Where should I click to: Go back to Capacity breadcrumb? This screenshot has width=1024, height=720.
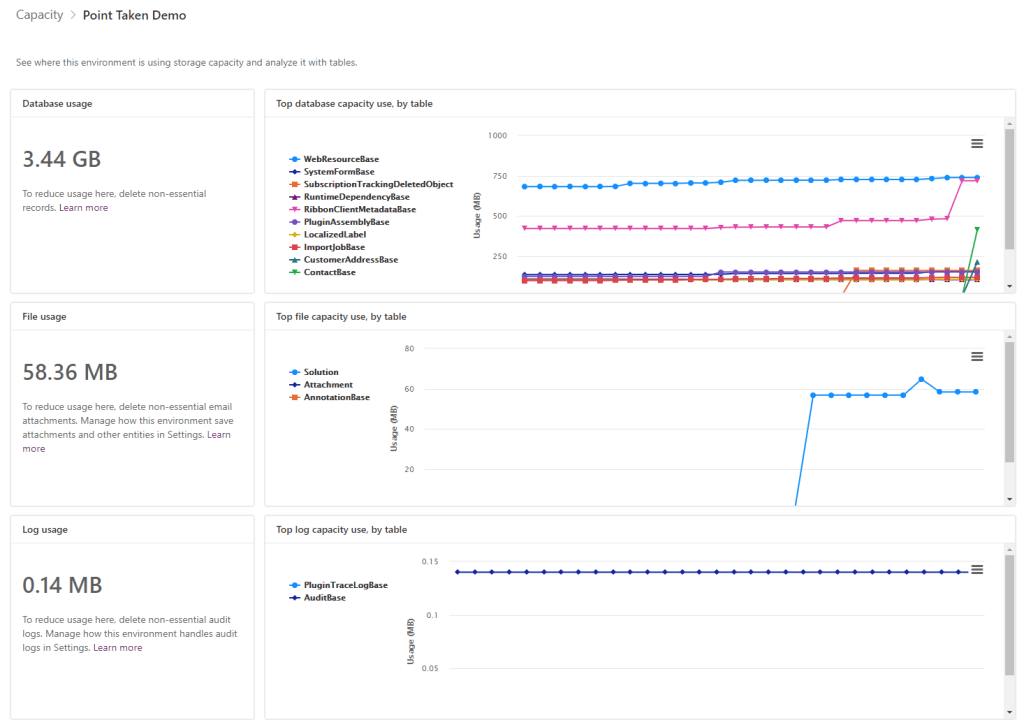(39, 15)
